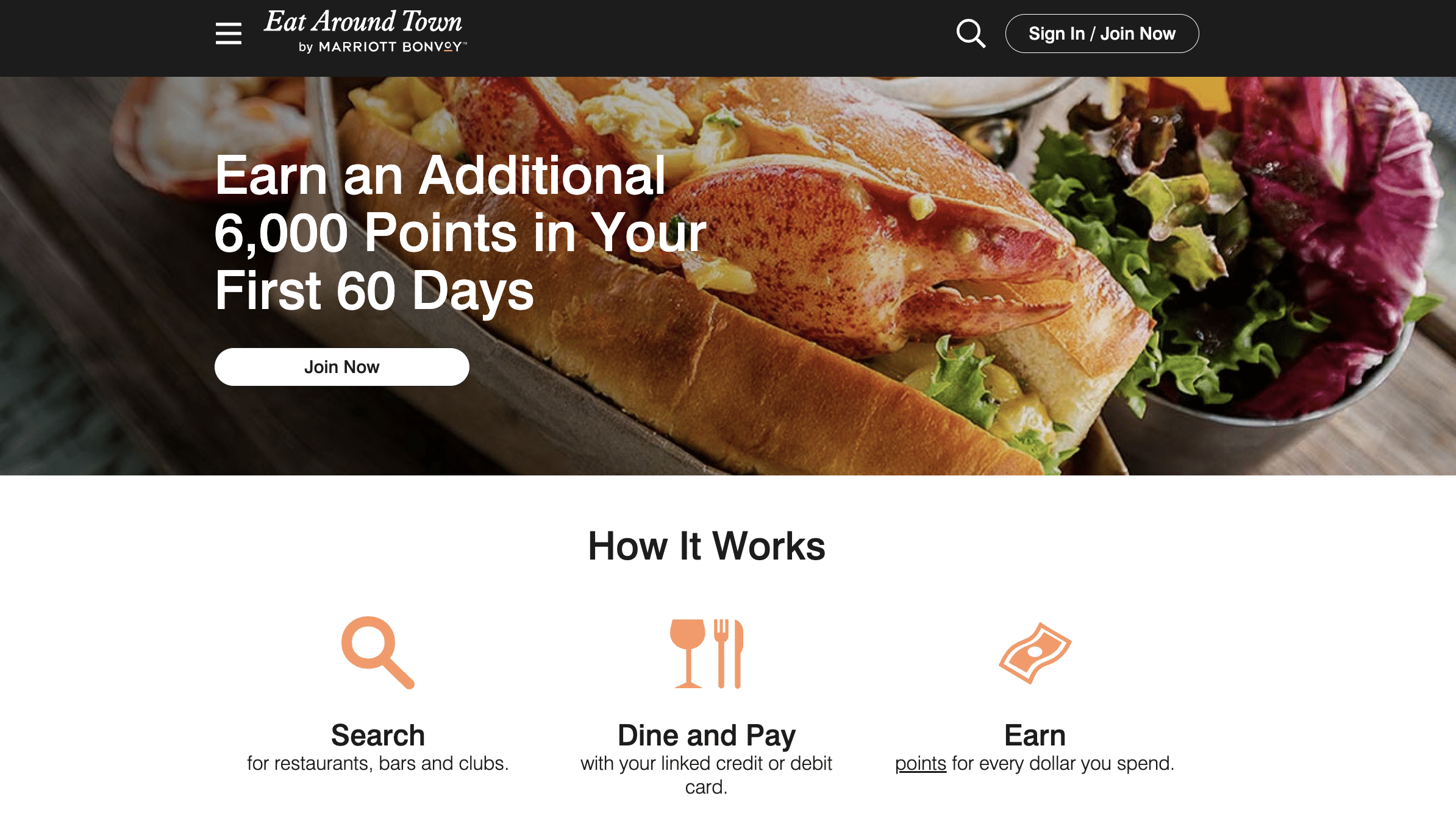The image size is (1456, 818).
Task: Open the hamburger navigation menu
Action: 229,34
